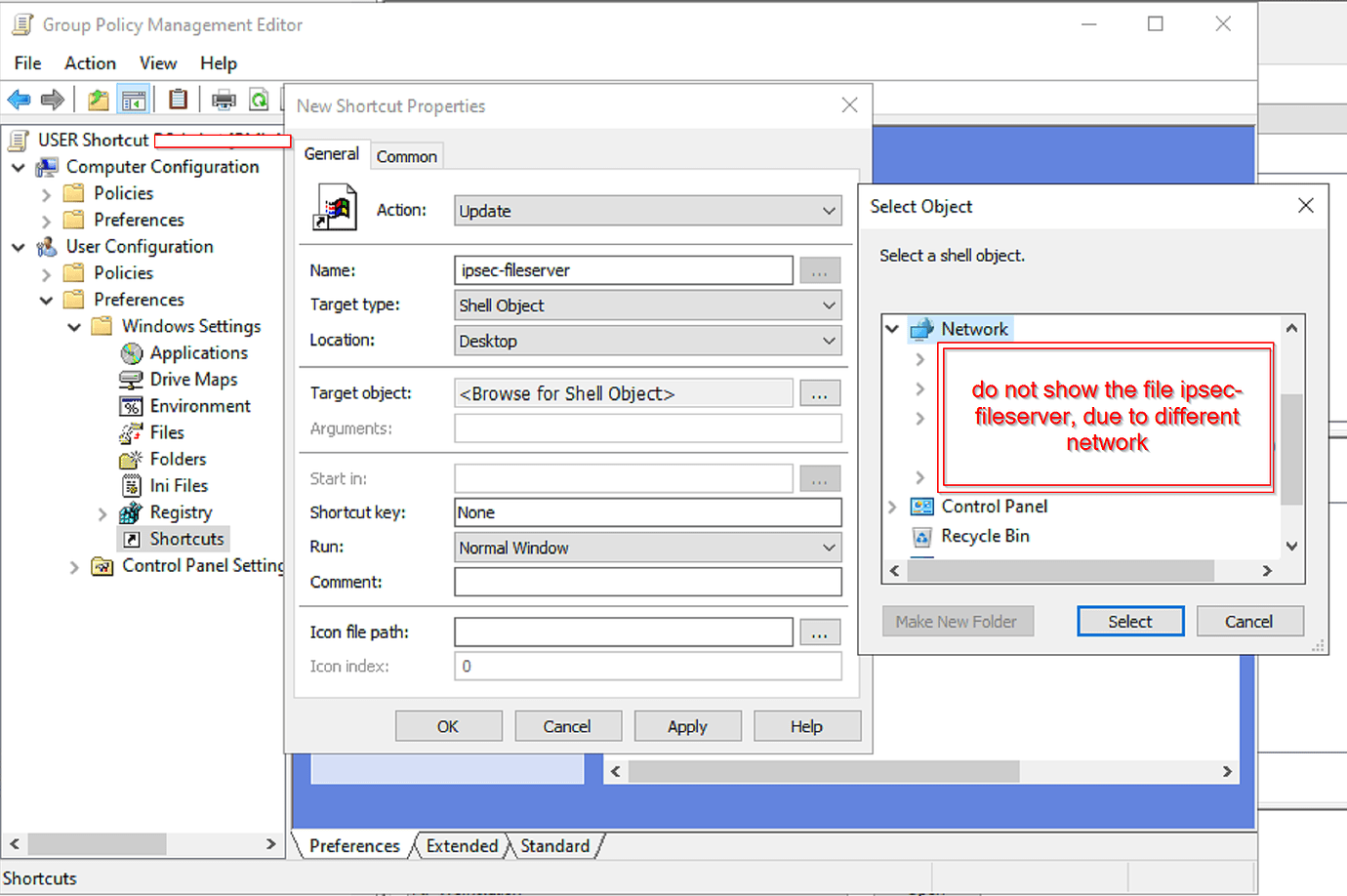Click the forward navigation arrow icon
Screen dimensions: 1347x896
coord(53,99)
